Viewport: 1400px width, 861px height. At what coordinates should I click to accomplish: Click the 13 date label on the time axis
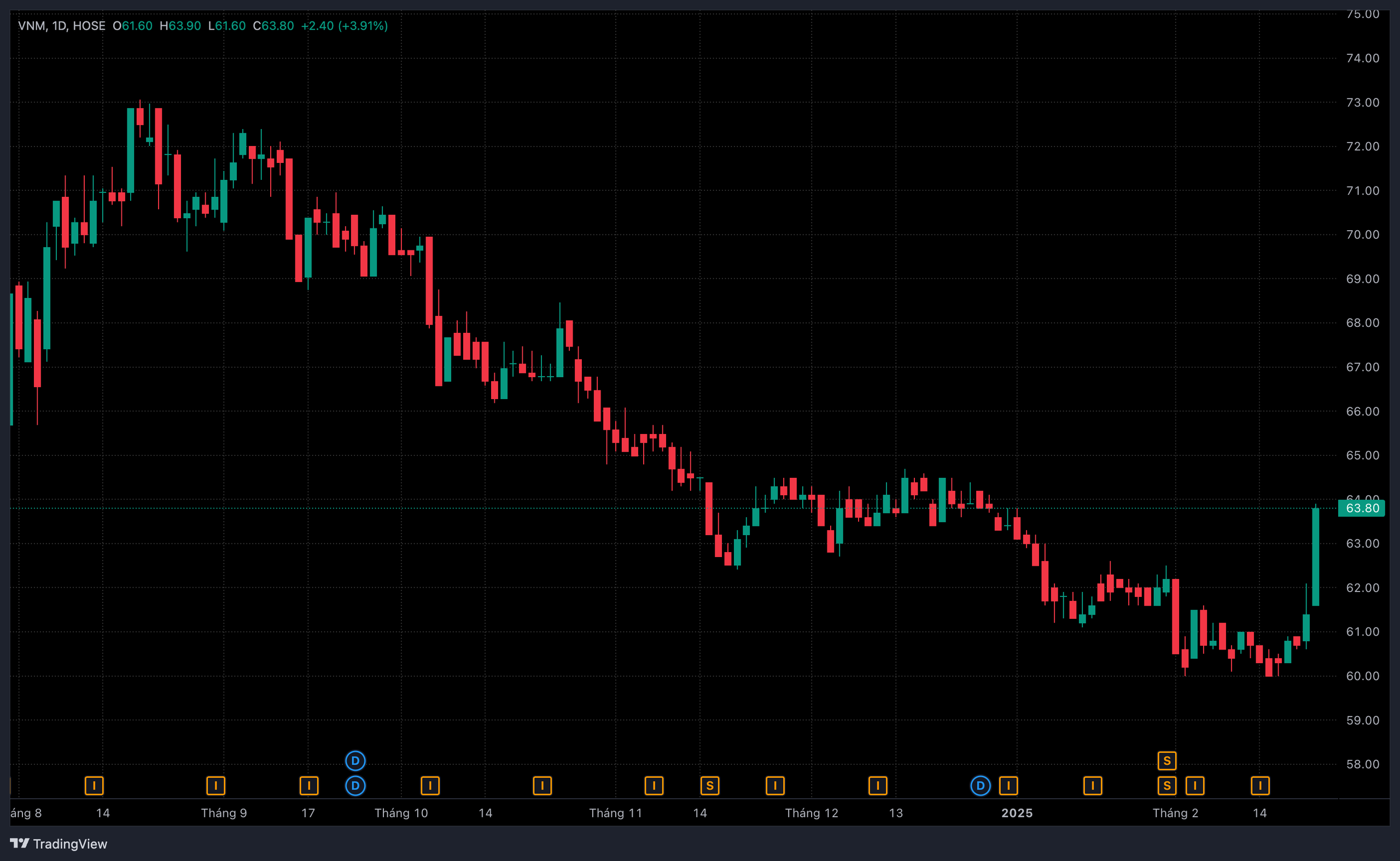[896, 813]
